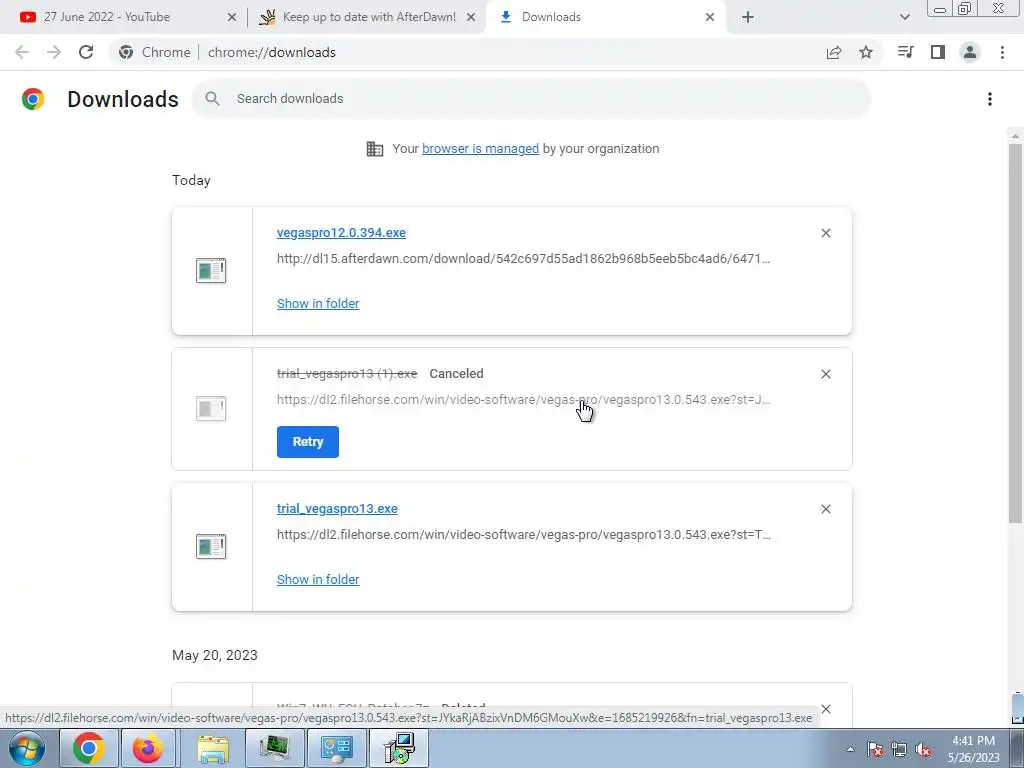
Task: Click the Chrome site info chip
Action: pos(155,52)
